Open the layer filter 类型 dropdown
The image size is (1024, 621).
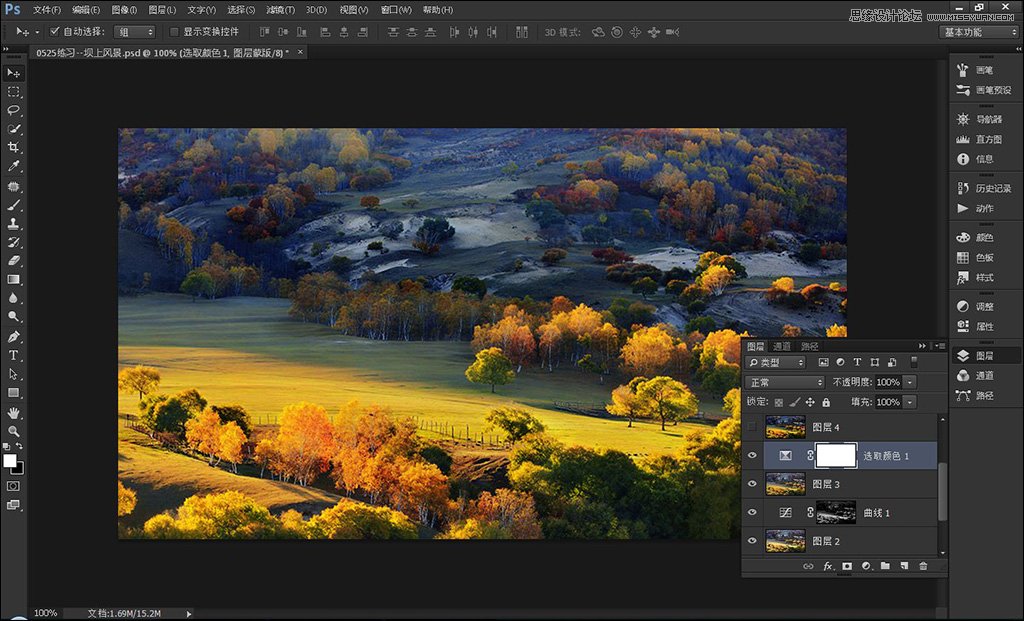coord(775,361)
